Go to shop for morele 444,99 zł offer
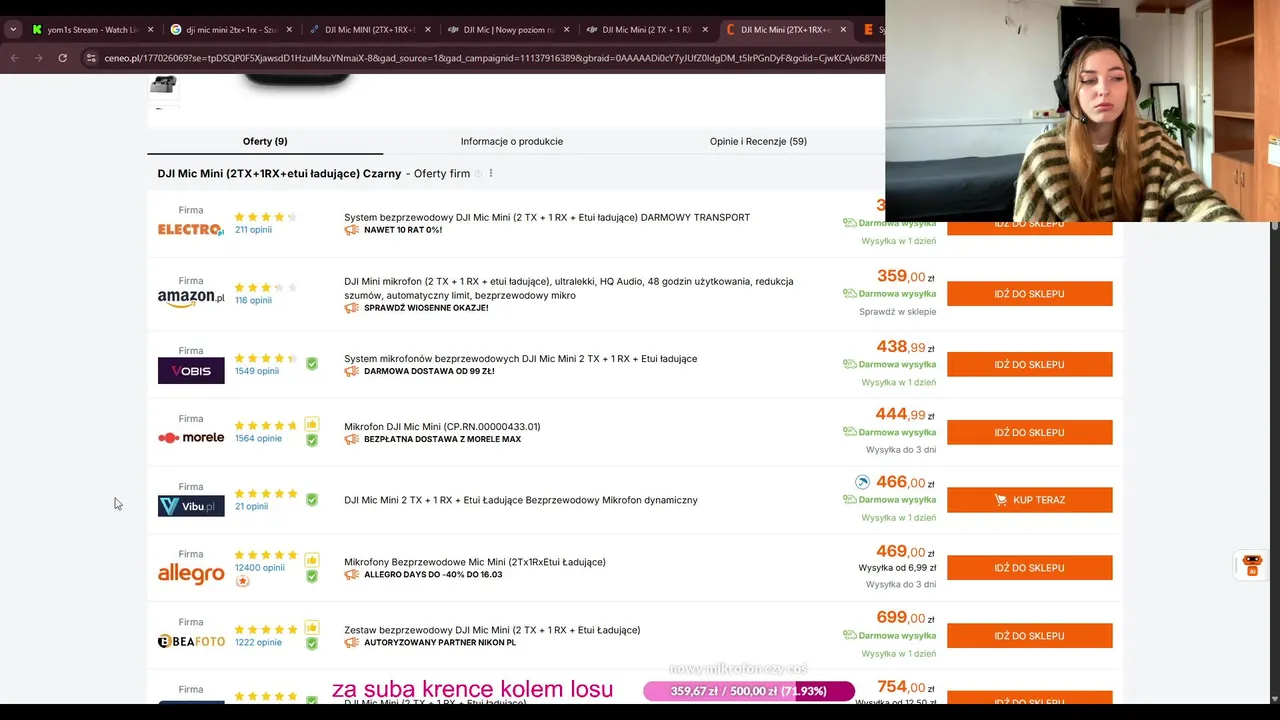Viewport: 1280px width, 720px height. [x=1029, y=432]
